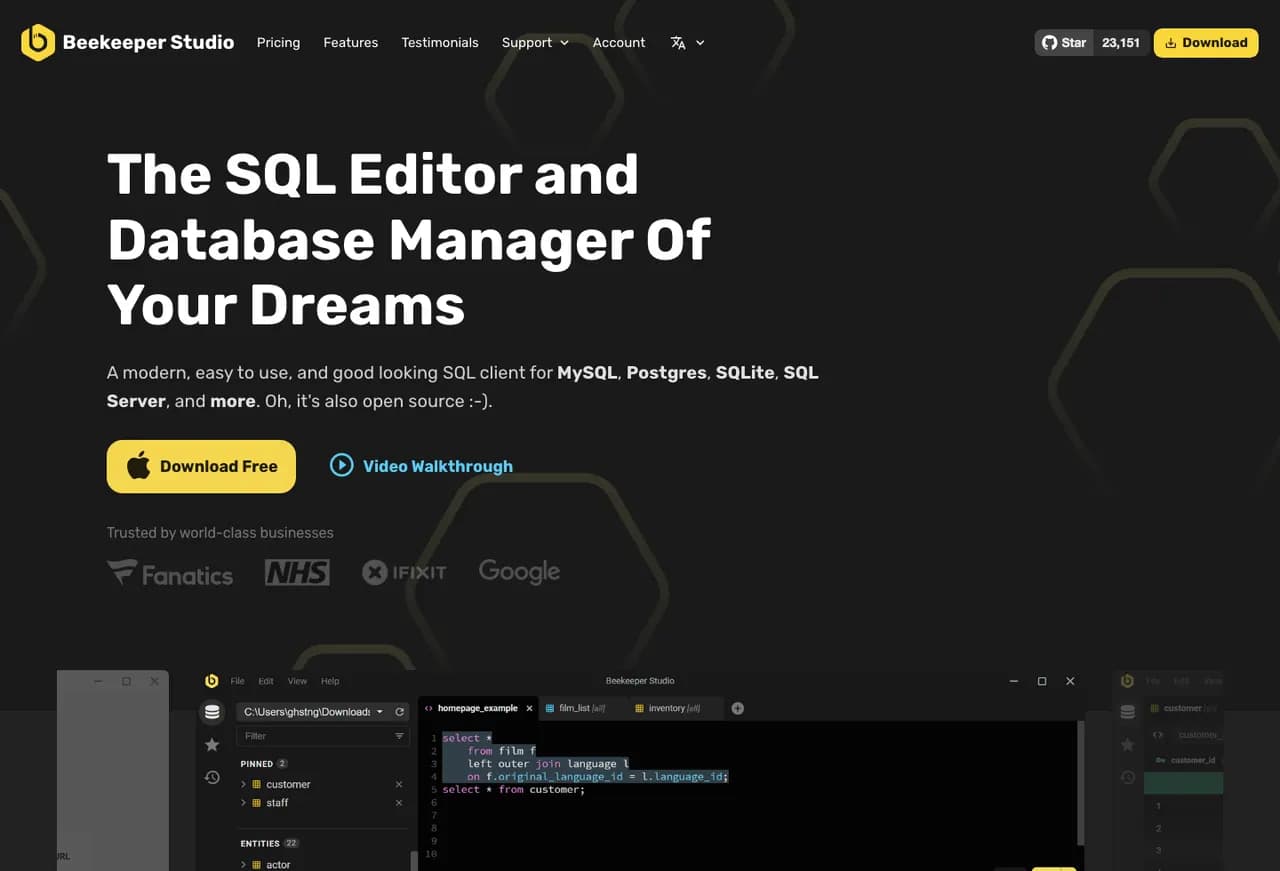Open the Support dropdown menu

coord(535,43)
